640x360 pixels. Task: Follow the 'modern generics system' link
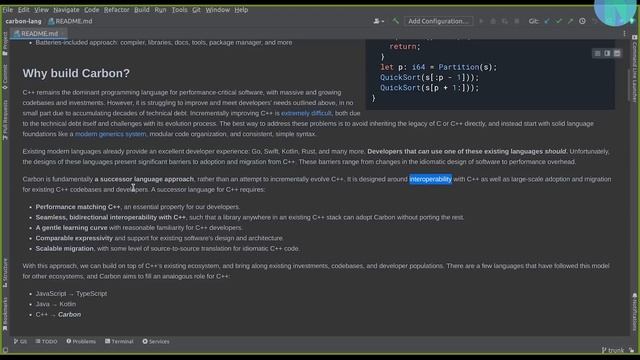coord(110,134)
